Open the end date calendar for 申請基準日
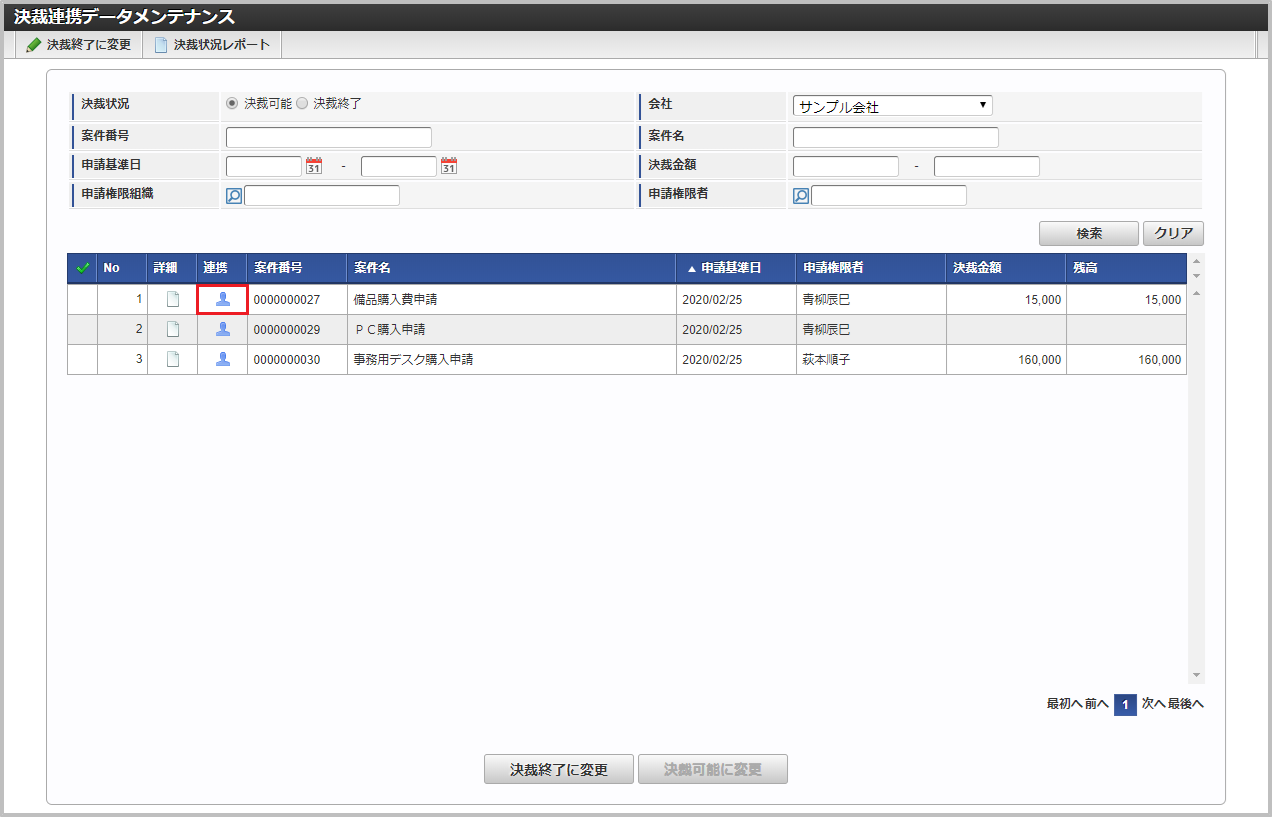This screenshot has height=817, width=1272. pyautogui.click(x=448, y=166)
